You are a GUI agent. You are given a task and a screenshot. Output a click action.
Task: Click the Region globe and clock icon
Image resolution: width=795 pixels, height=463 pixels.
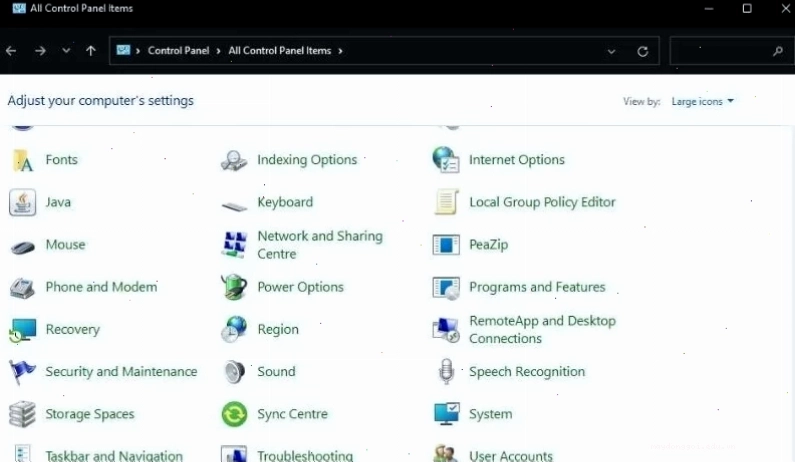tap(234, 330)
